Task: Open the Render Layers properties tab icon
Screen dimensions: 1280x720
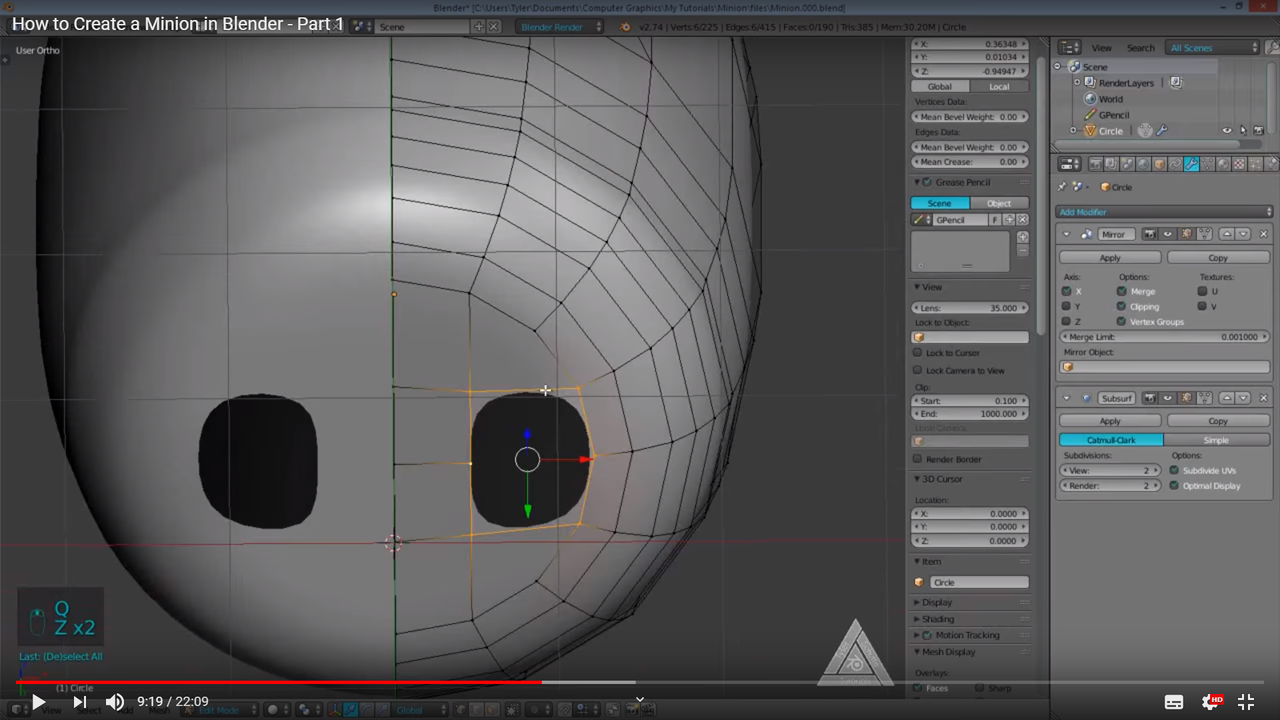Action: coord(1112,164)
